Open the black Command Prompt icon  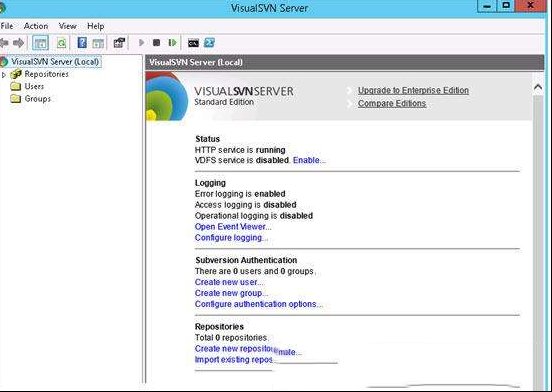click(x=193, y=43)
